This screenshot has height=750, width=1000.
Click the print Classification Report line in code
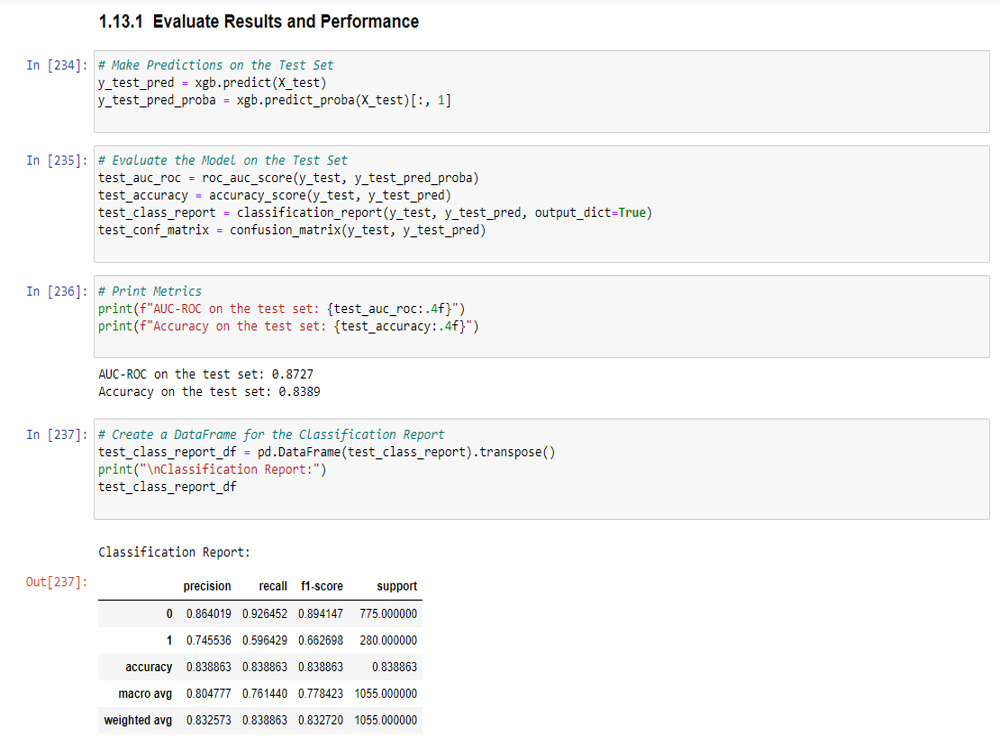[212, 469]
